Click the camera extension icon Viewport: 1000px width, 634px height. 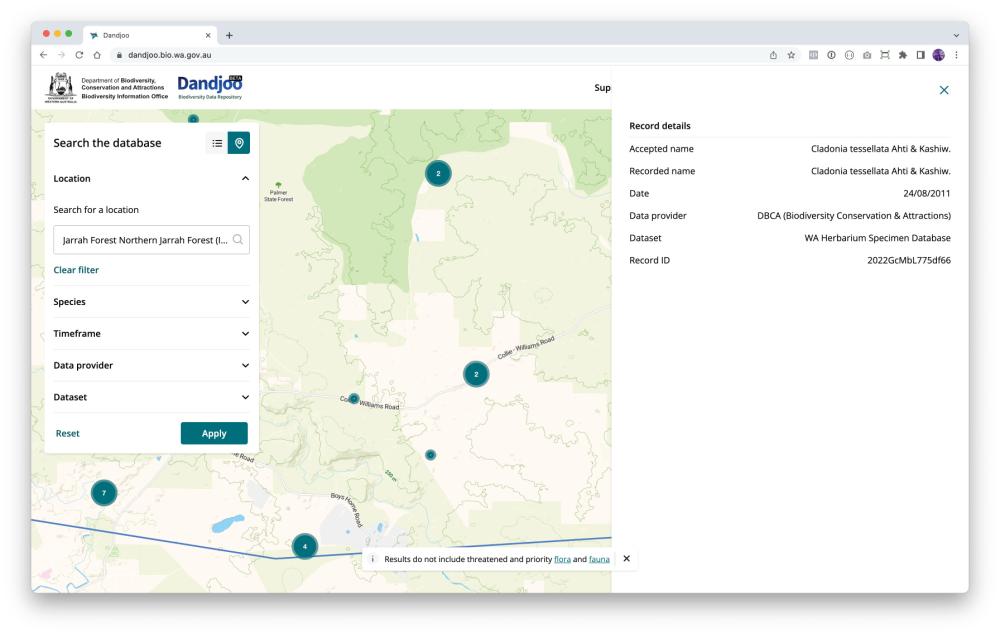[x=867, y=55]
